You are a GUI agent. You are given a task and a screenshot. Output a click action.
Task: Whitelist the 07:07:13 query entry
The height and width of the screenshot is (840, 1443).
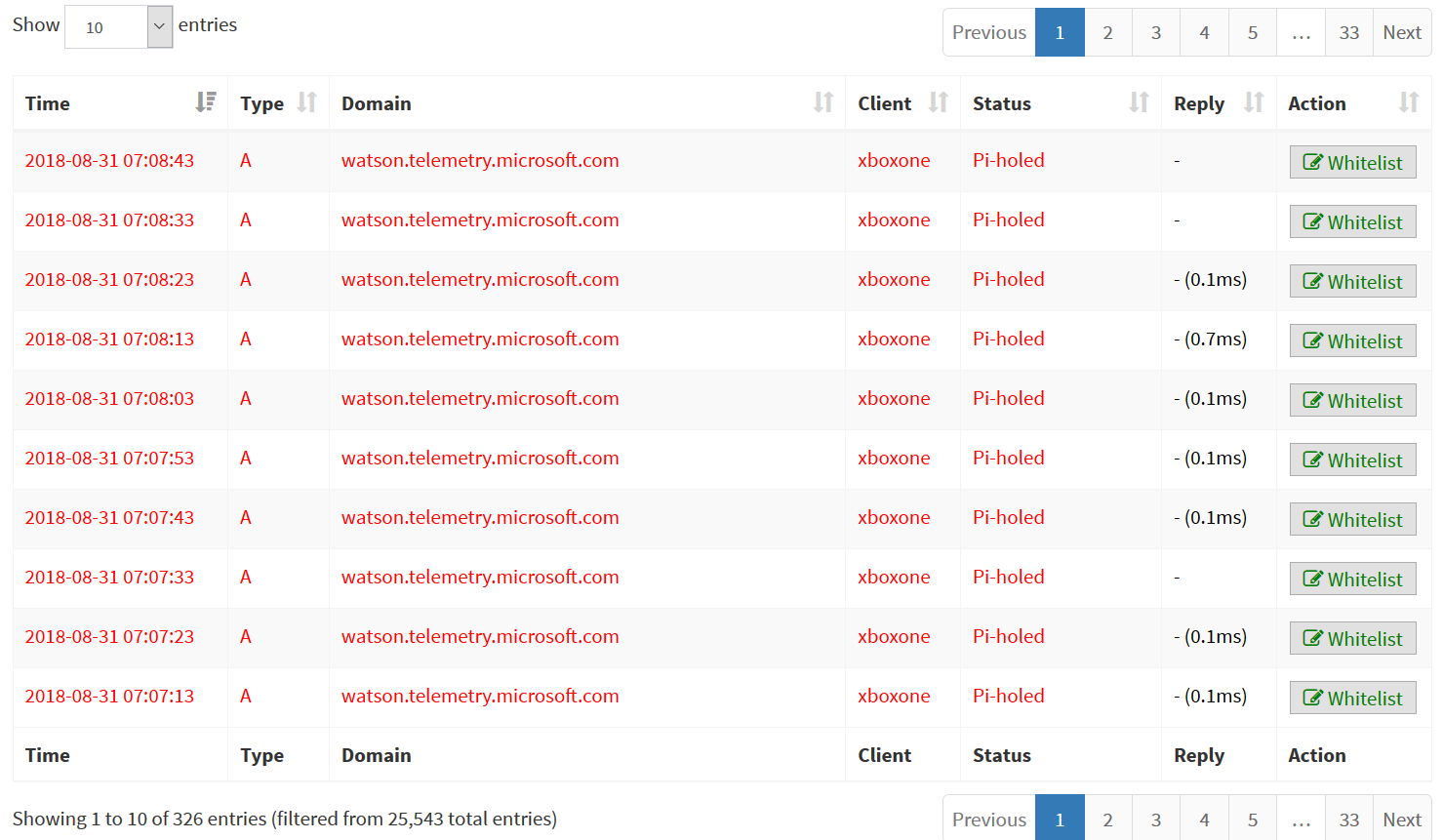coord(1352,698)
